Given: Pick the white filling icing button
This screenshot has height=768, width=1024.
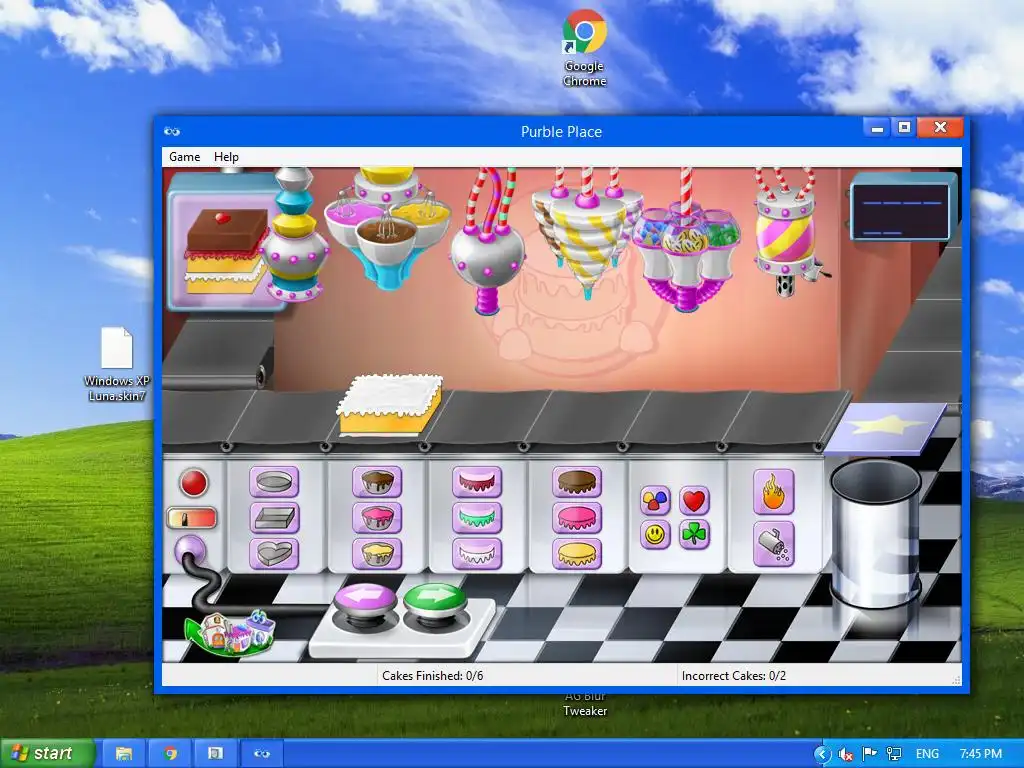Looking at the screenshot, I should coord(477,554).
